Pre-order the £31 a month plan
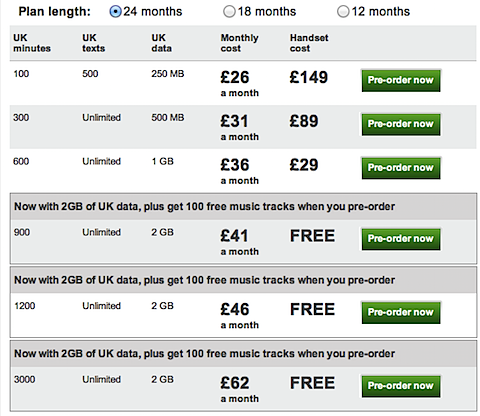Image resolution: width=480 pixels, height=416 pixels. (401, 124)
